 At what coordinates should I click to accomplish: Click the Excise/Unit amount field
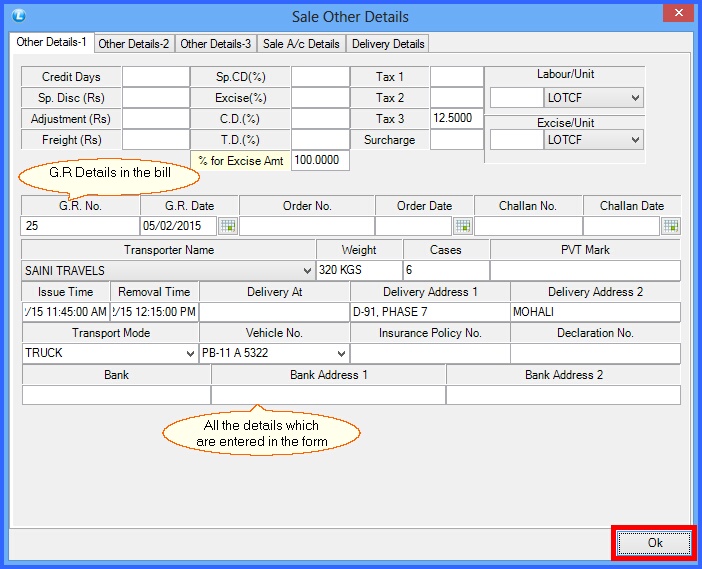coord(517,140)
